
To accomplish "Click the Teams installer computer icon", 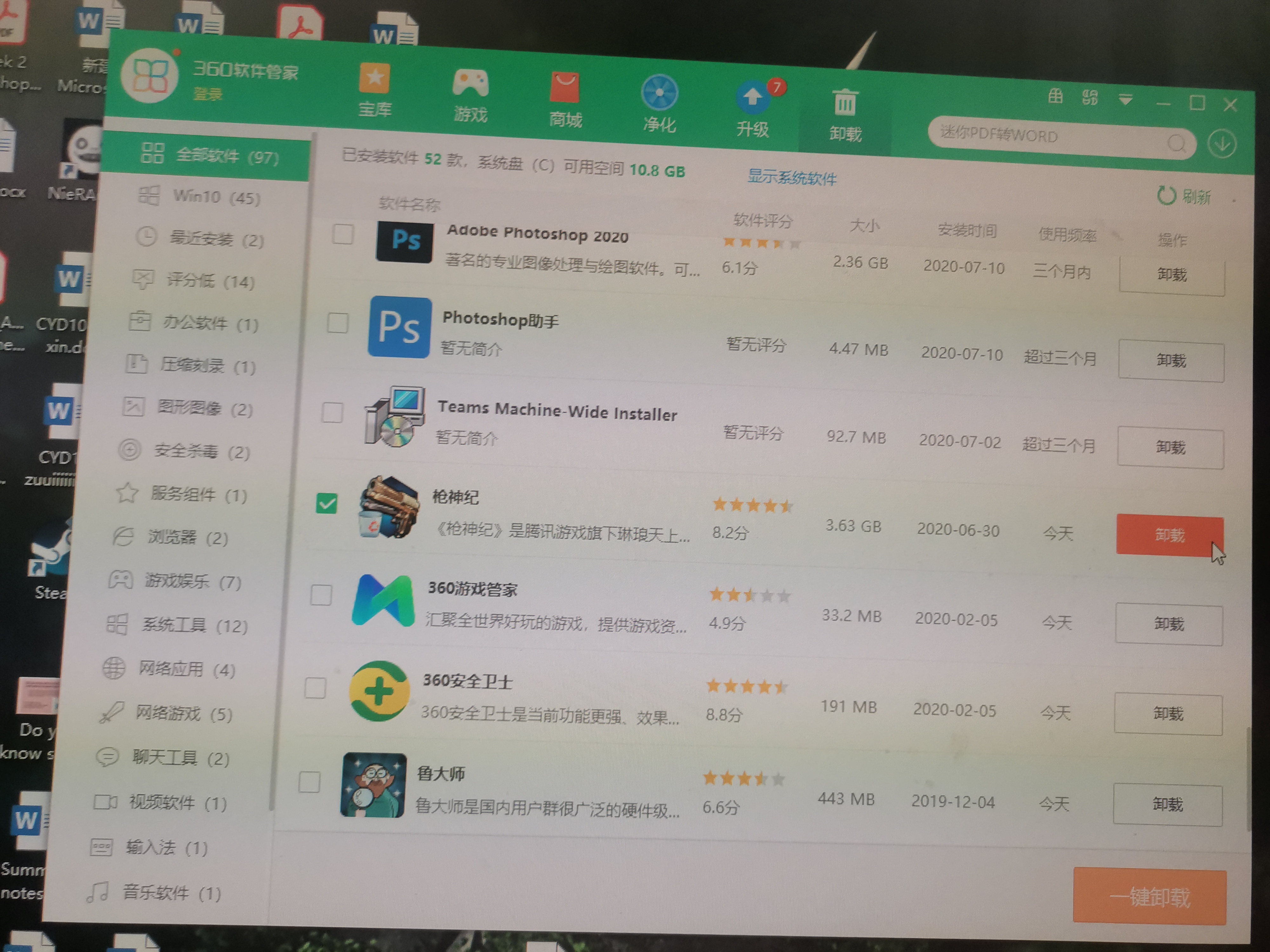I will (x=395, y=417).
